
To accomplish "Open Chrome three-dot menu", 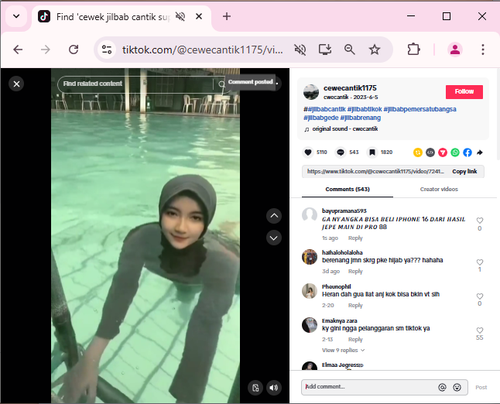I will pyautogui.click(x=483, y=50).
